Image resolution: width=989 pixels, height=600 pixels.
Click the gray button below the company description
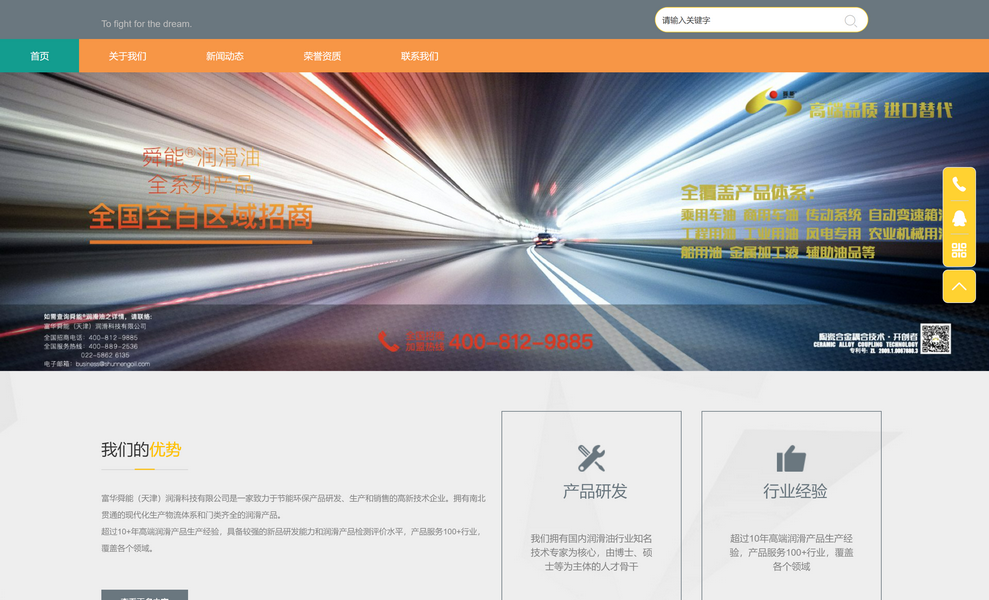pyautogui.click(x=144, y=594)
